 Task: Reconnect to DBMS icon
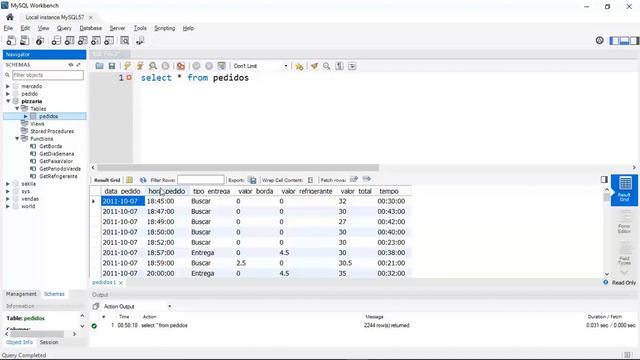[140, 40]
